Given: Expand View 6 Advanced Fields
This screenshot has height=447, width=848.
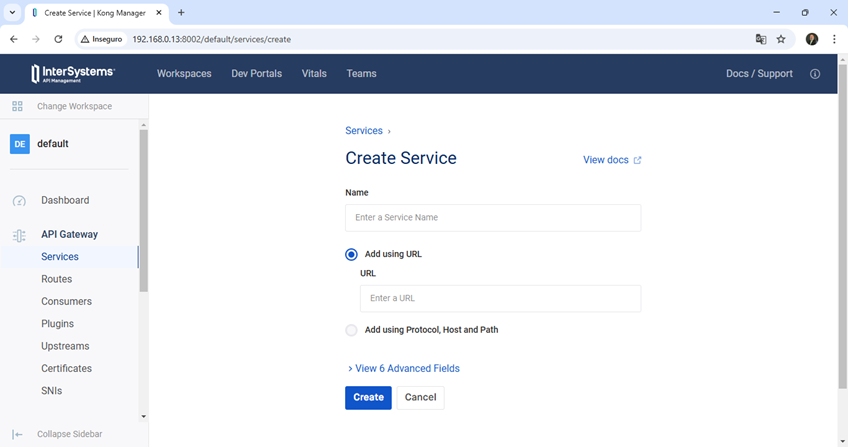Looking at the screenshot, I should pos(403,368).
